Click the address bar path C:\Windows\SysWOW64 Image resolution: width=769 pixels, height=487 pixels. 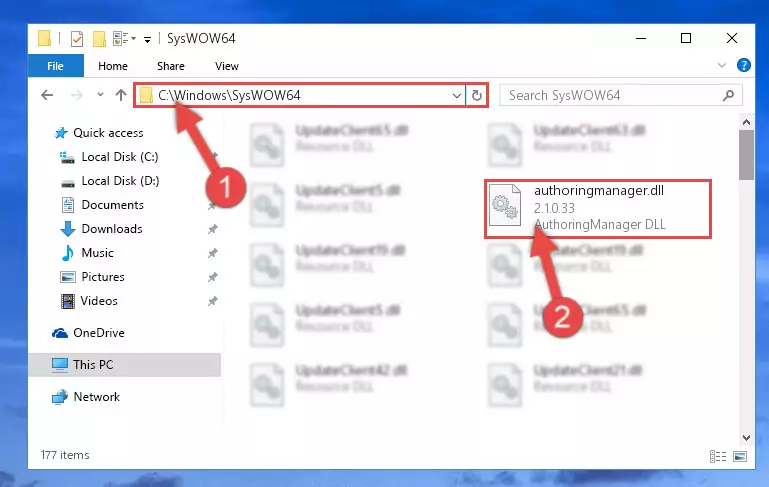[x=229, y=95]
